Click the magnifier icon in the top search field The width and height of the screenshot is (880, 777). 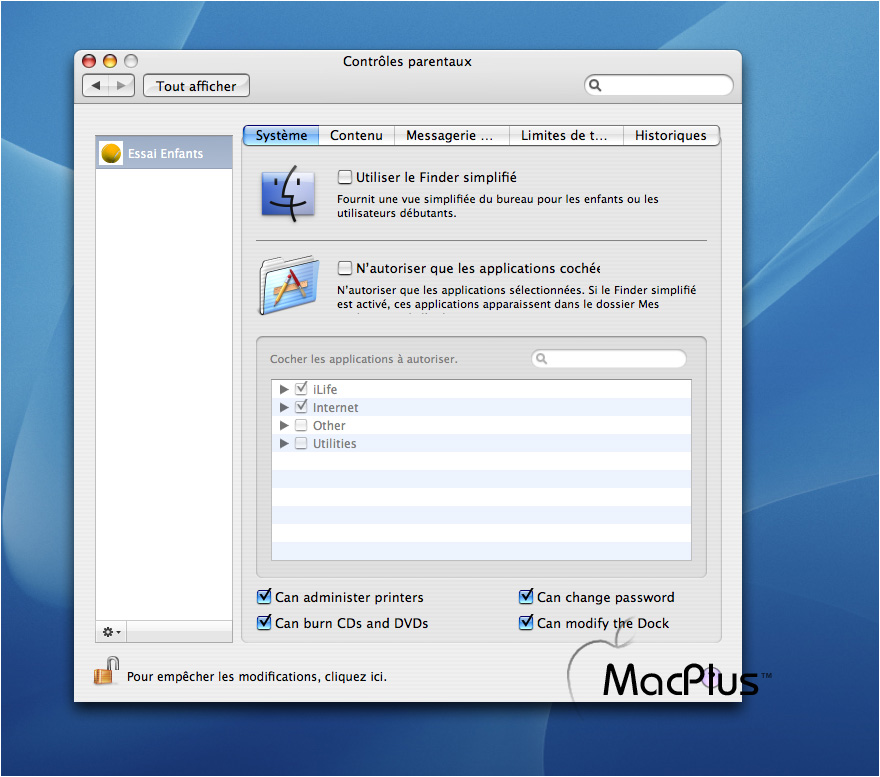tap(595, 86)
